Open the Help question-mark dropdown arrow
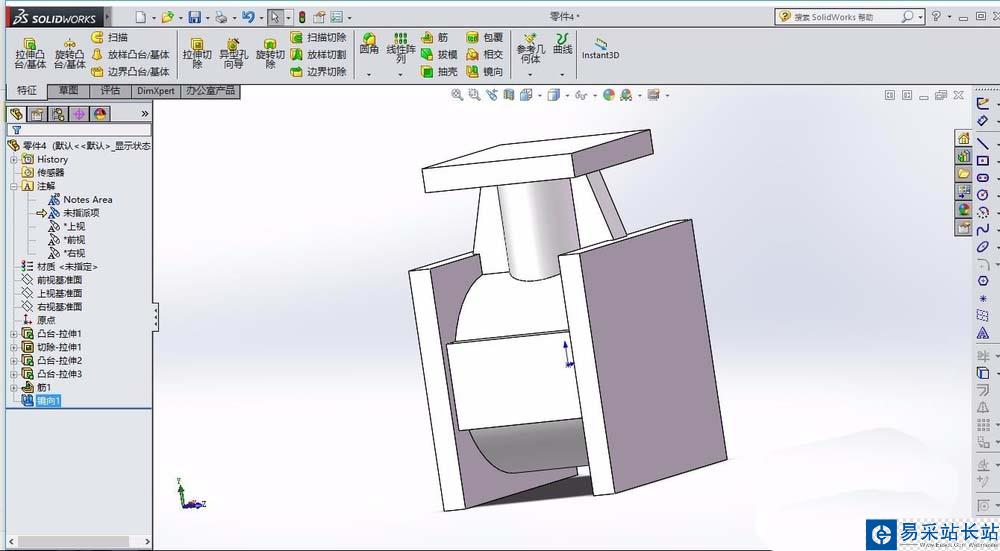This screenshot has height=551, width=1000. coord(950,17)
